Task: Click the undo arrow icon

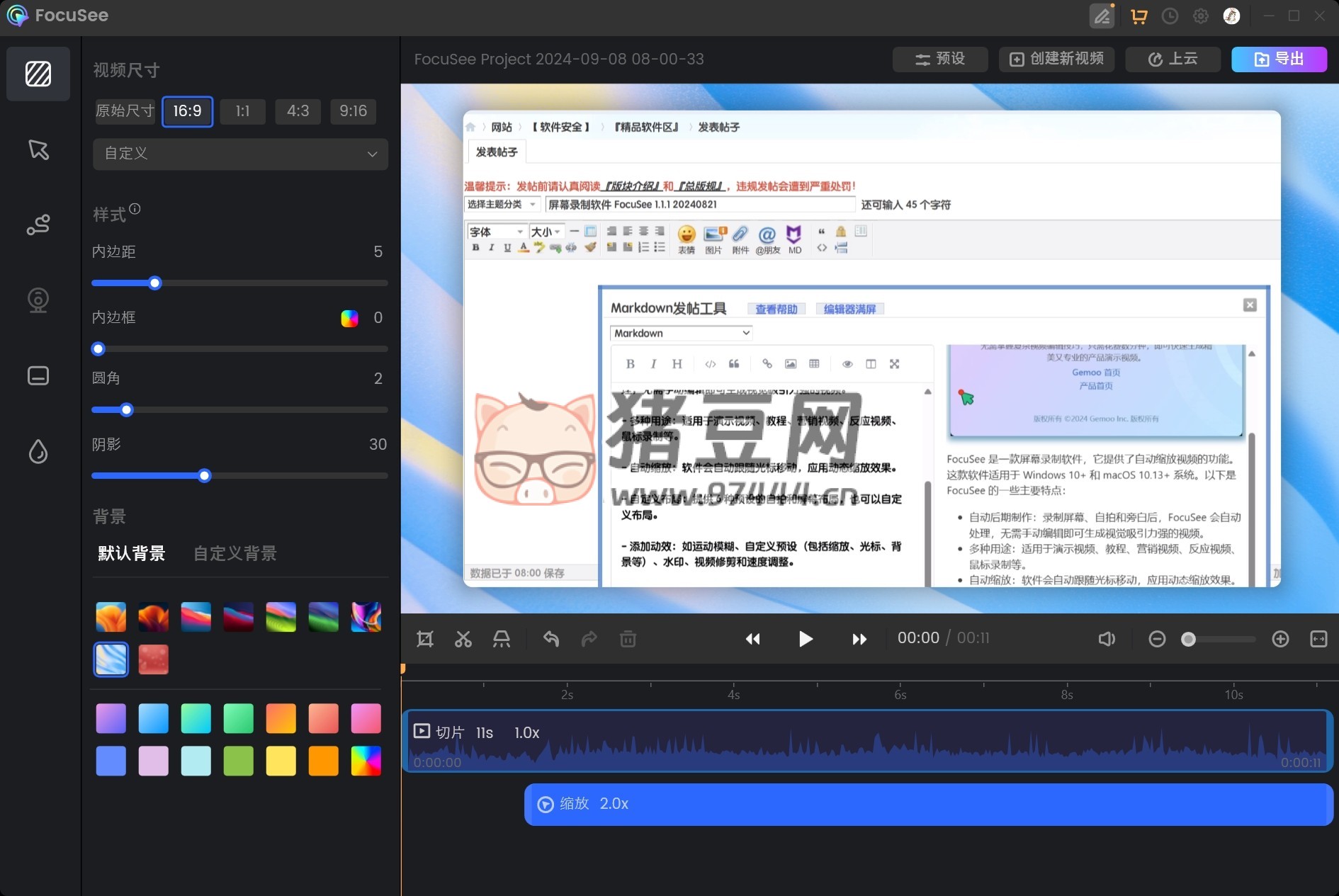Action: 551,639
